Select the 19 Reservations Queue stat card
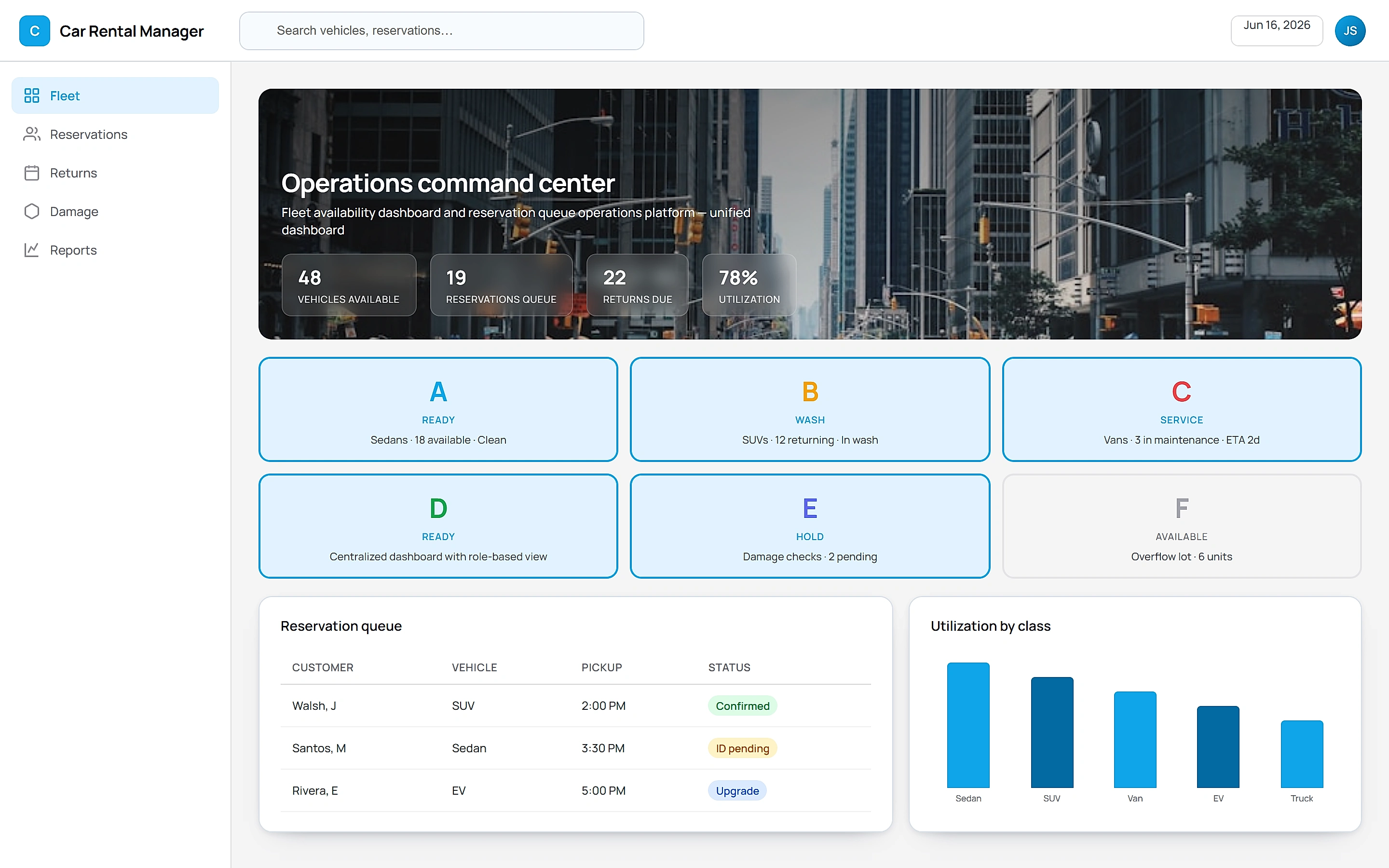The height and width of the screenshot is (868, 1389). coord(501,285)
